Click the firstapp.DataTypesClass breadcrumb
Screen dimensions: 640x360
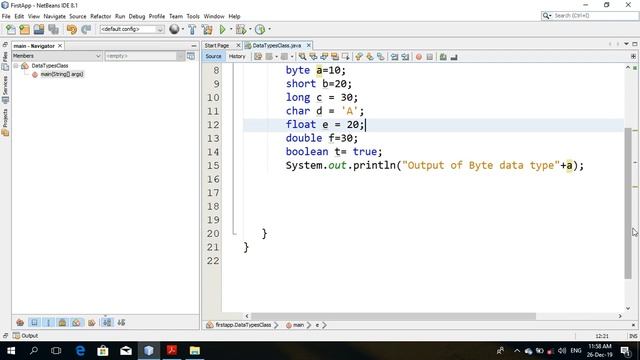tap(243, 325)
